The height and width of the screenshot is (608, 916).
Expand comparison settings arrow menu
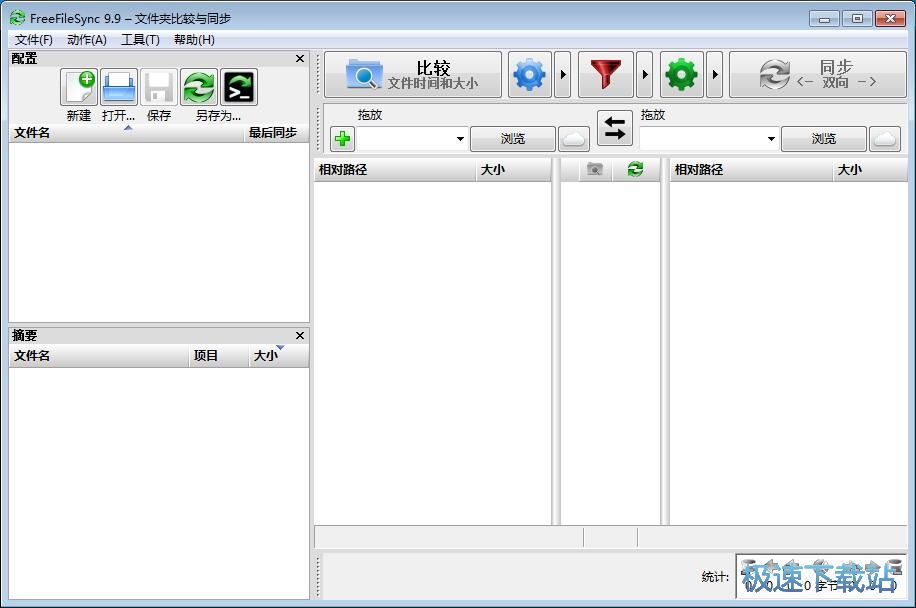point(563,75)
